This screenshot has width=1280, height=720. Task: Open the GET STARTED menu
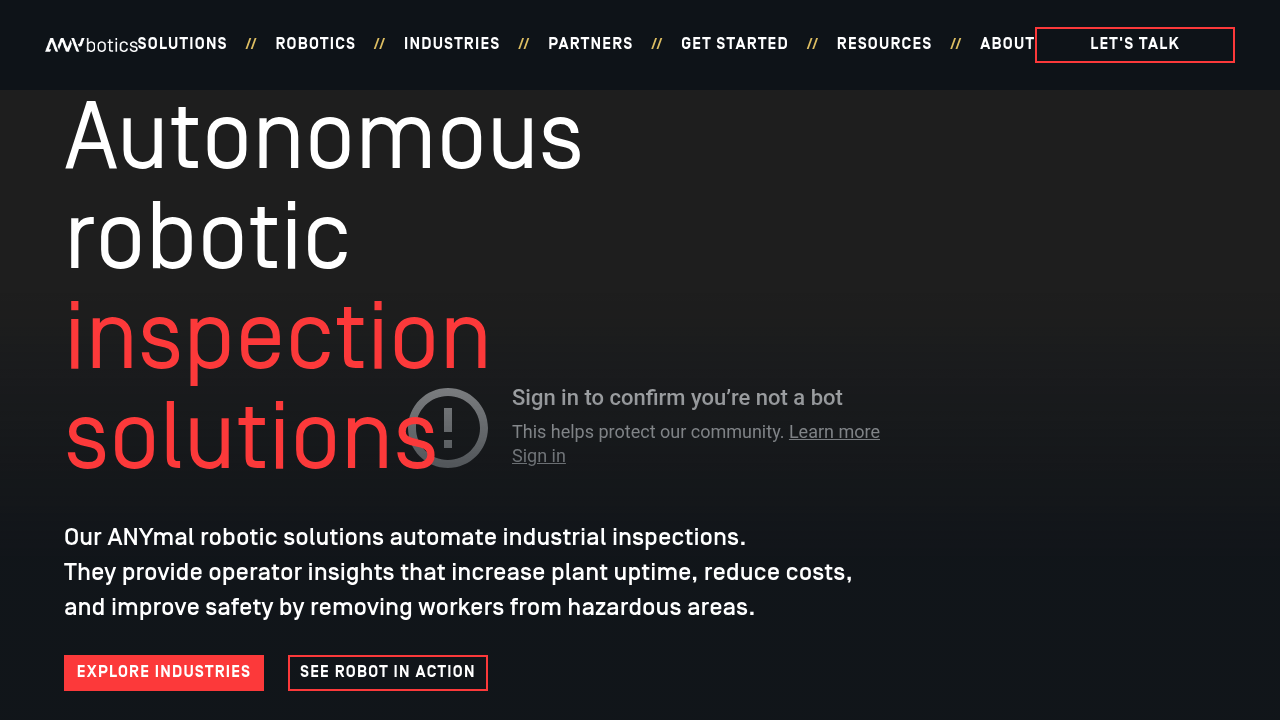(734, 44)
